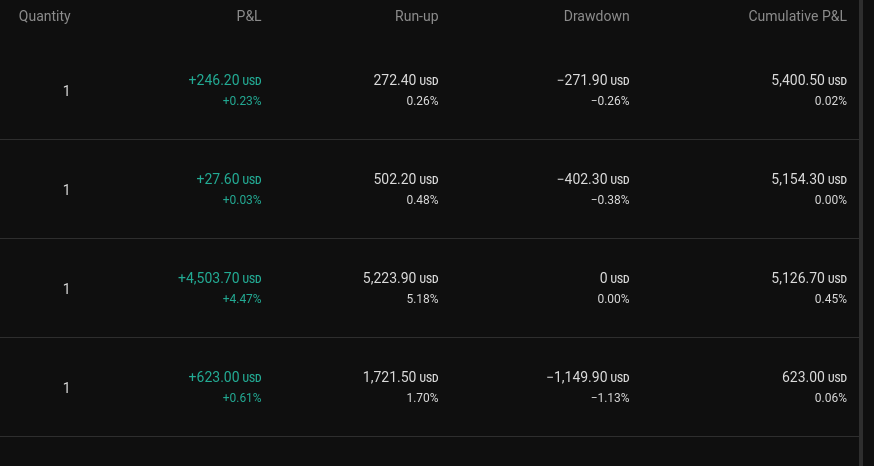Screen dimensions: 874x466
Task: Click the Drawdown column header
Action: [596, 16]
